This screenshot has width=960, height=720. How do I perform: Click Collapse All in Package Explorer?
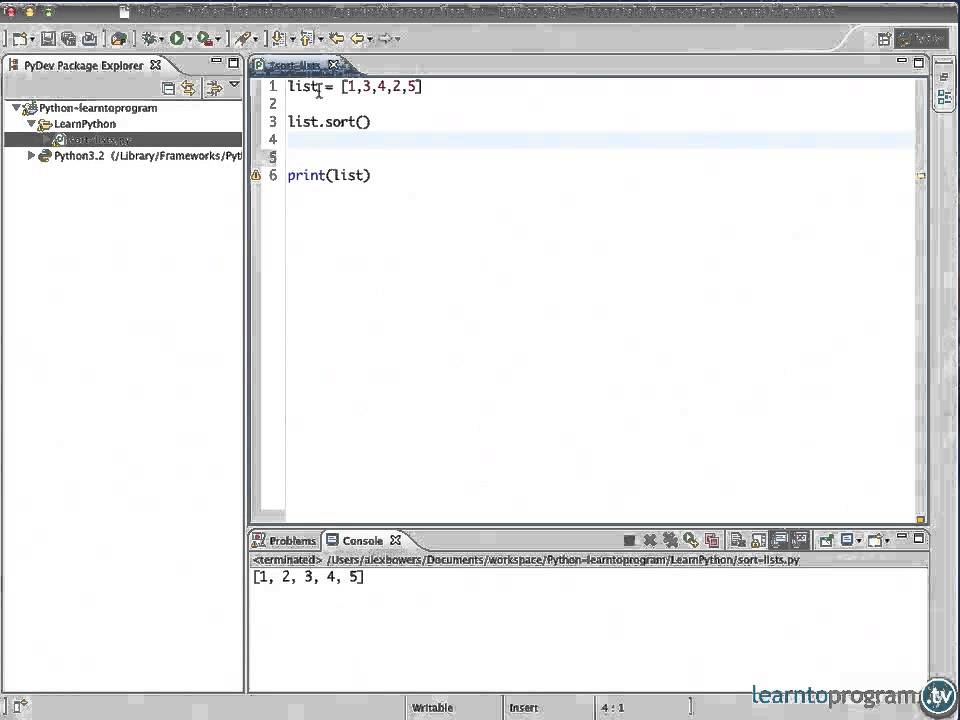tap(168, 88)
